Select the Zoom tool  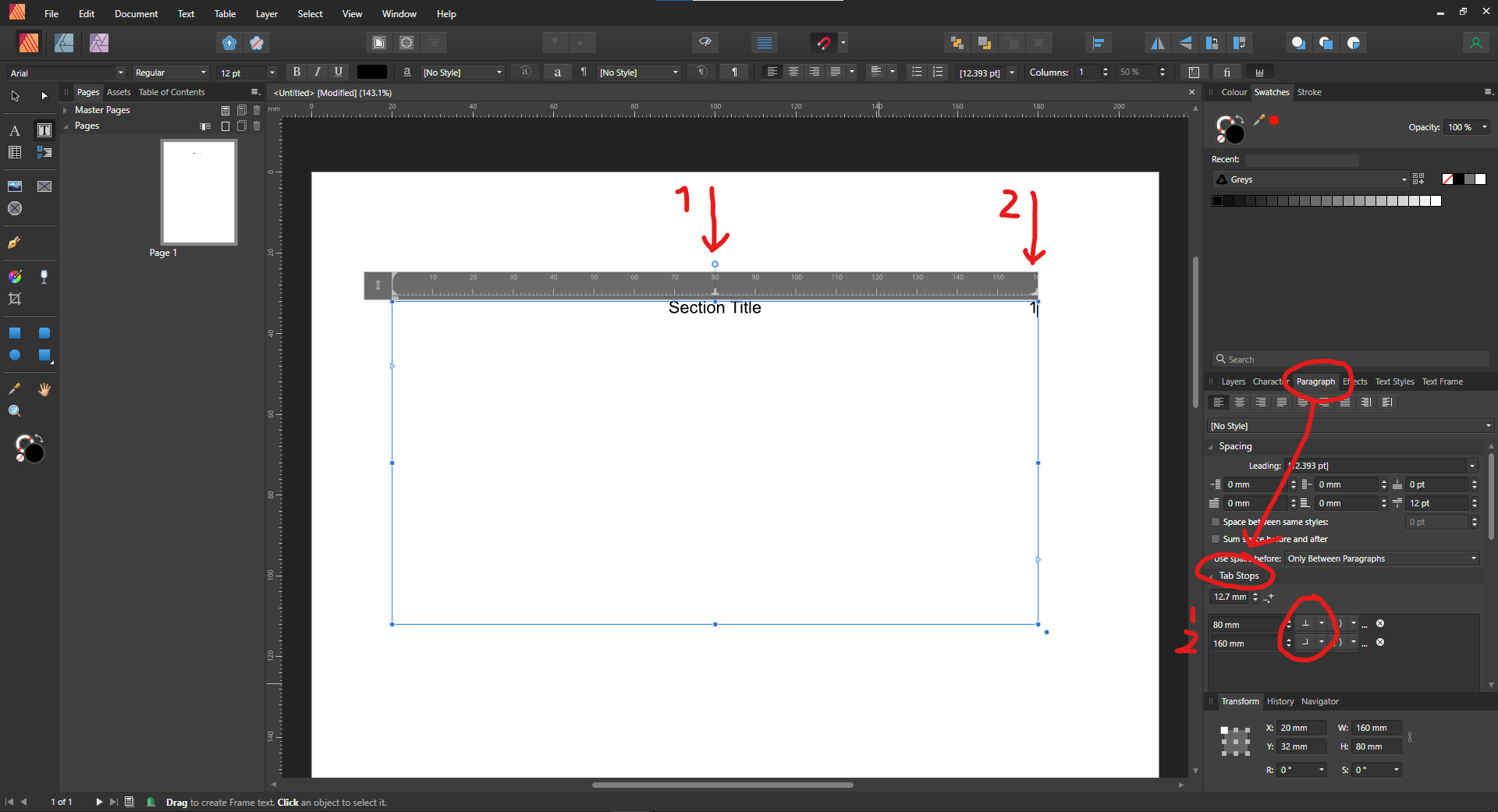tap(14, 411)
